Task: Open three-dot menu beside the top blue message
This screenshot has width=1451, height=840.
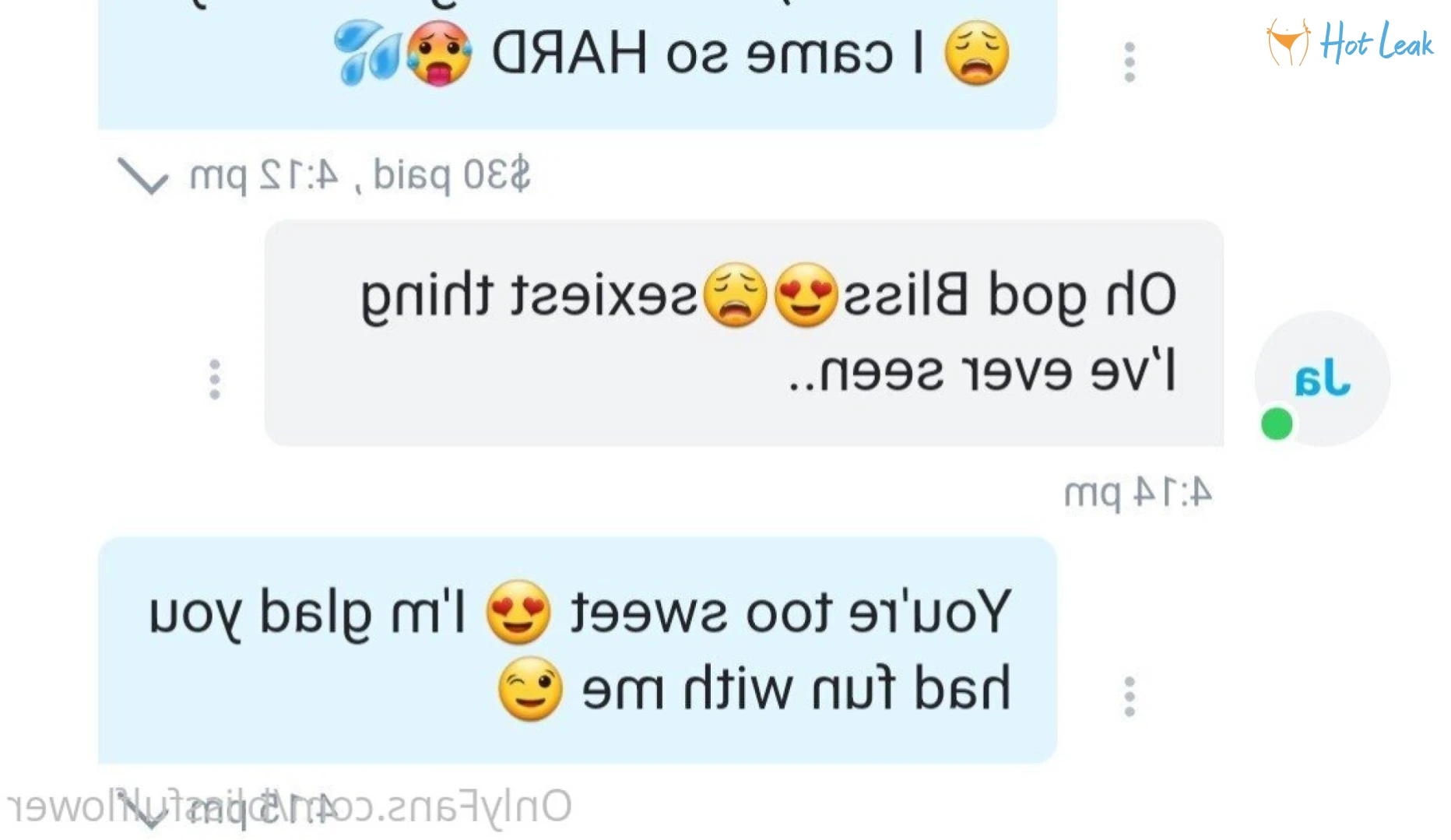Action: [1130, 62]
